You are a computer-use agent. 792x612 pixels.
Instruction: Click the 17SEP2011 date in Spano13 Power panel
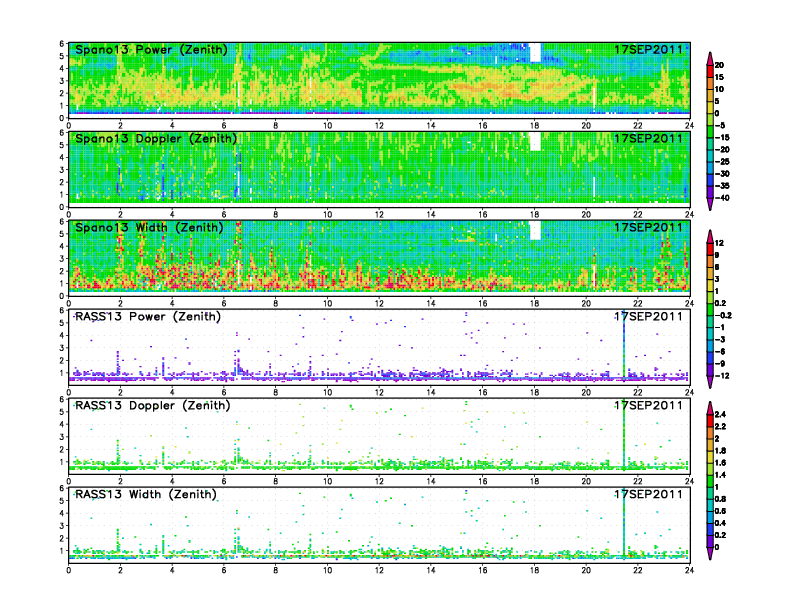tap(649, 49)
